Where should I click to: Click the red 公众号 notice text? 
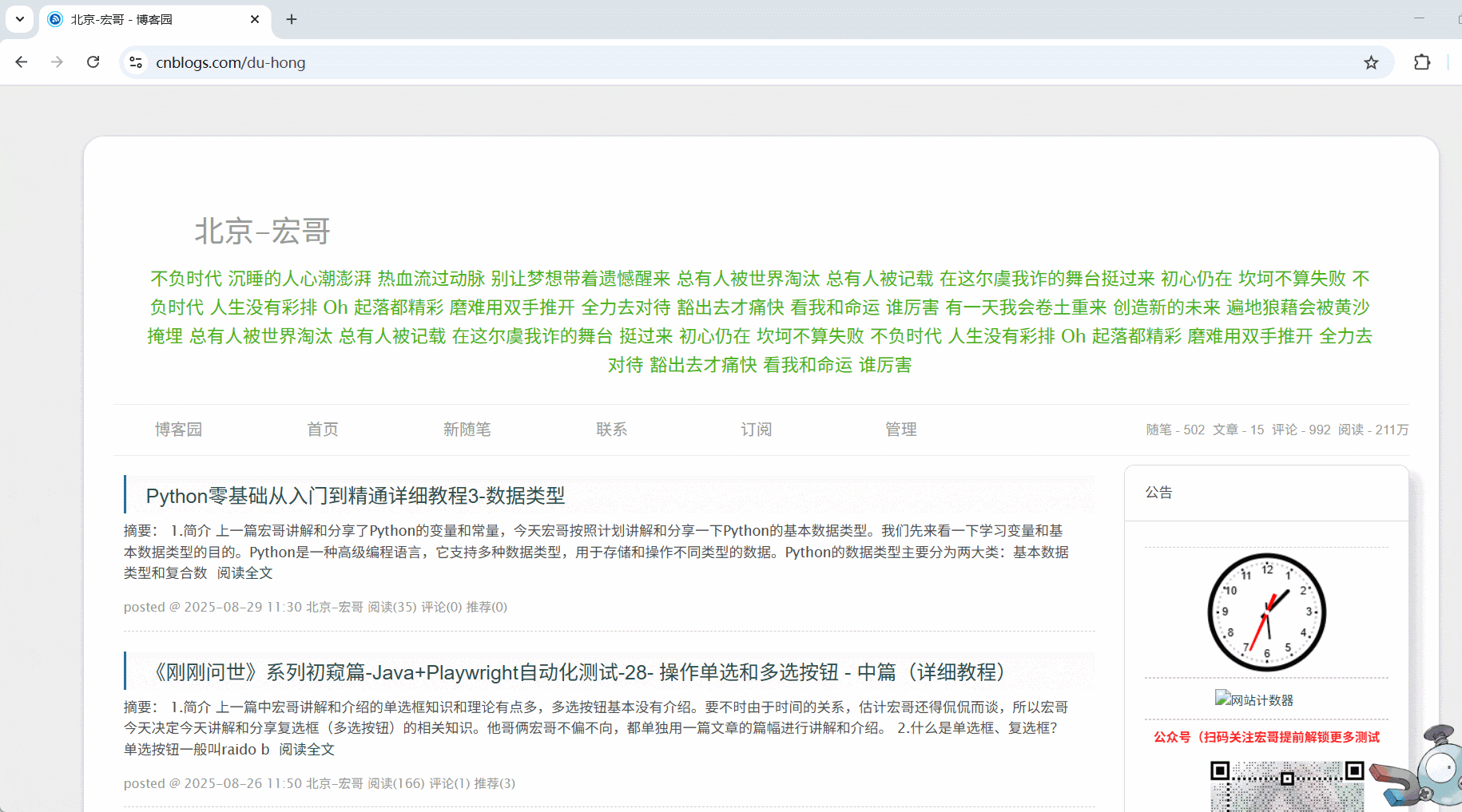click(1266, 737)
